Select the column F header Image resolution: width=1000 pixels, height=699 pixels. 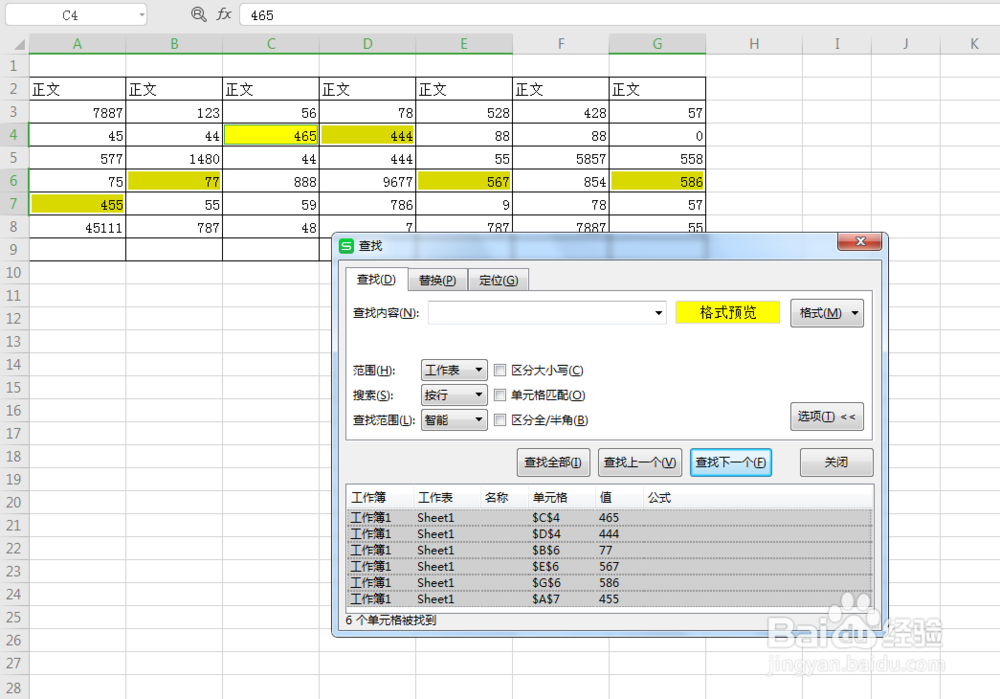click(x=561, y=44)
